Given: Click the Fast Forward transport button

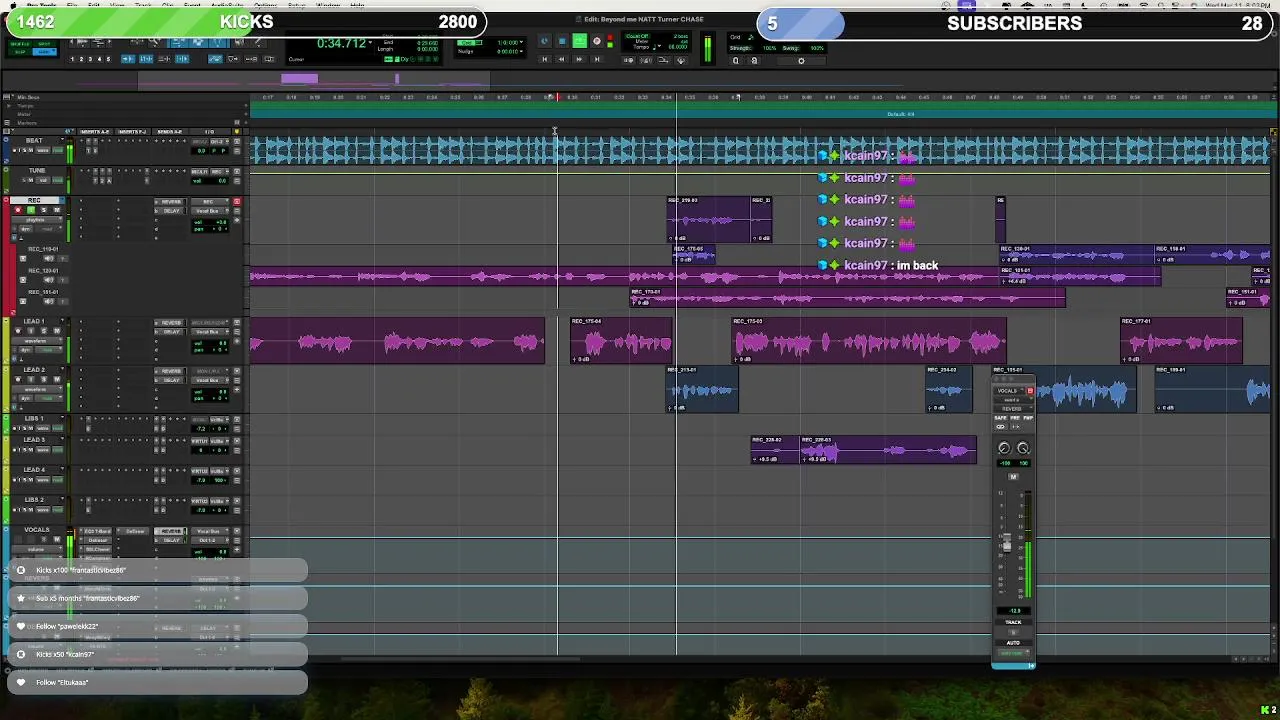Looking at the screenshot, I should [579, 59].
